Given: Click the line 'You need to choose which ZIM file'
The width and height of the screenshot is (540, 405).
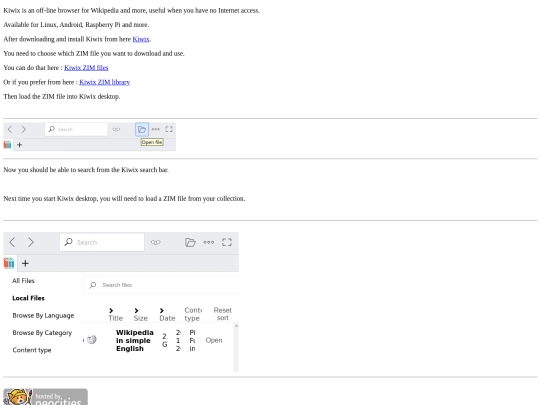Looking at the screenshot, I should 94,53.
